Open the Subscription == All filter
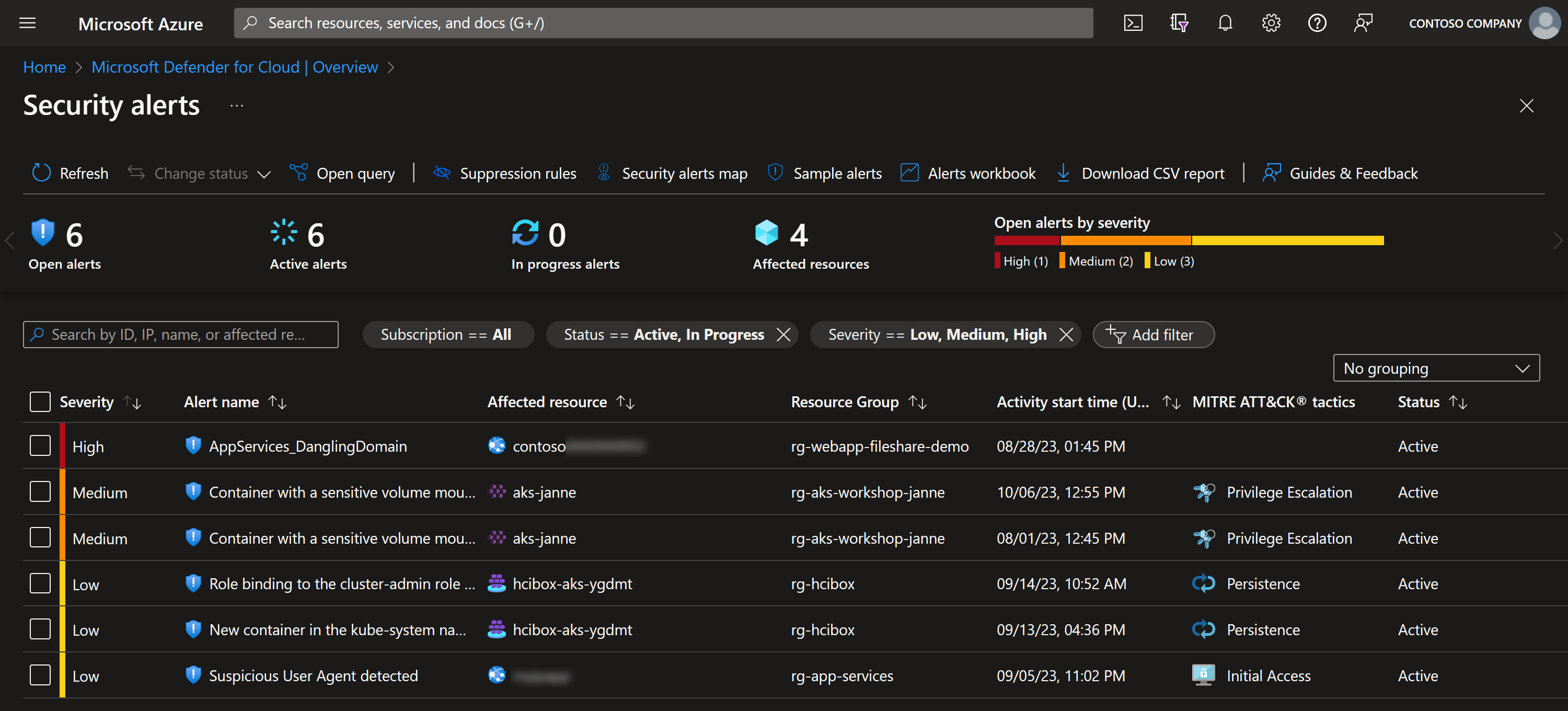1568x711 pixels. (448, 334)
